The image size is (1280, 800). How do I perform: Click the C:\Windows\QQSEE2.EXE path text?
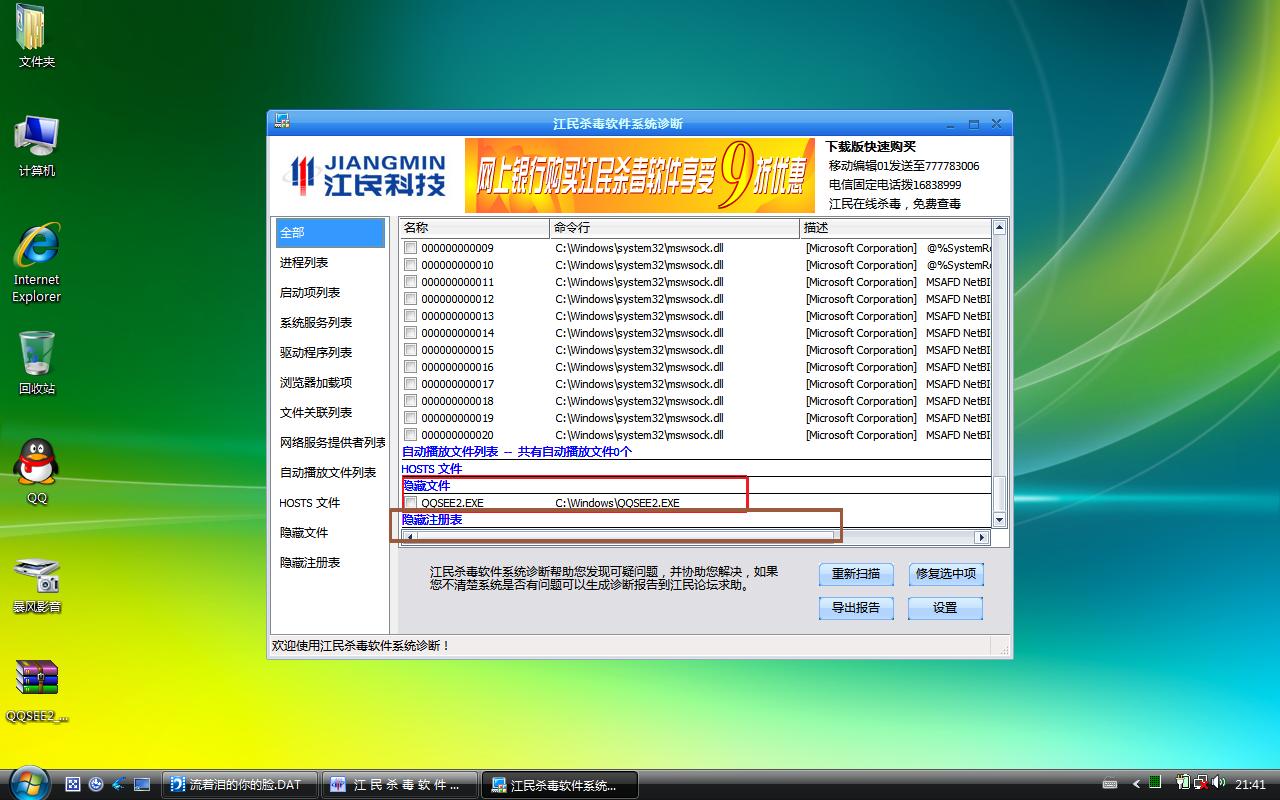point(617,503)
